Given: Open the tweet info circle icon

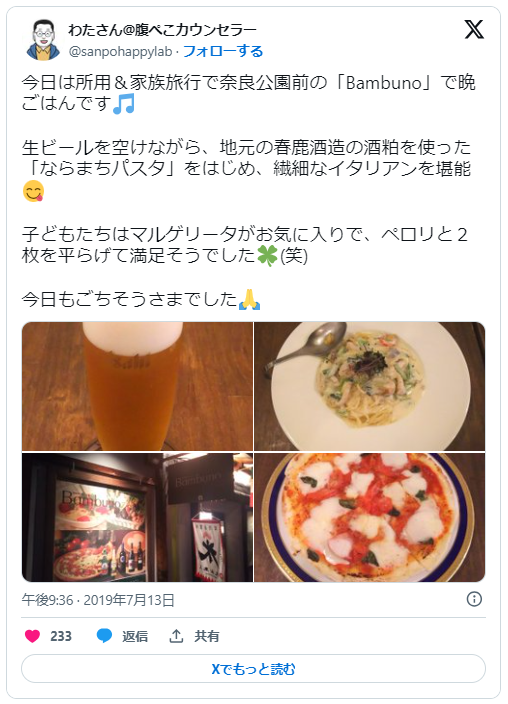Looking at the screenshot, I should 474,599.
